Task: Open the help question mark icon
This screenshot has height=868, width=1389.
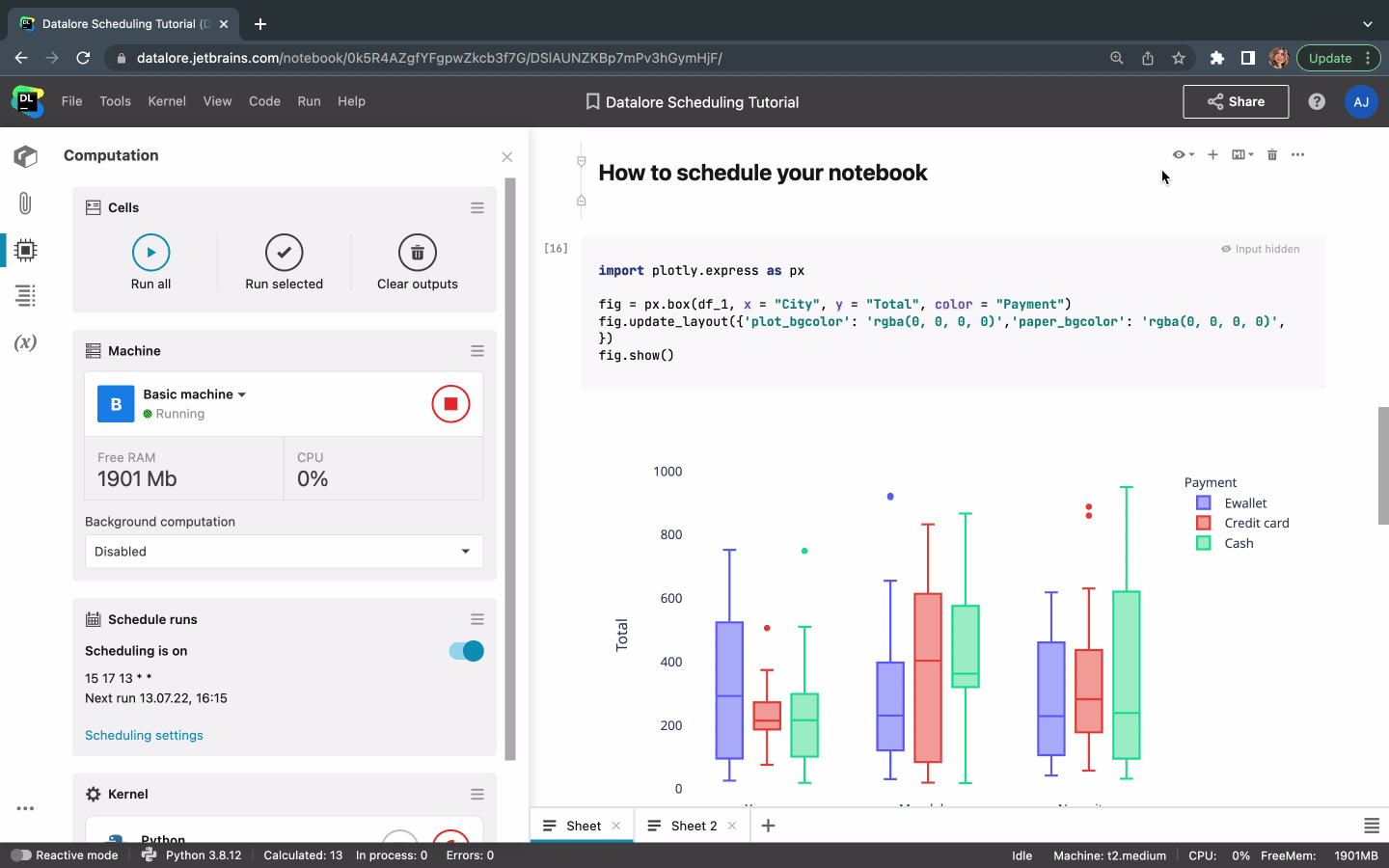Action: coord(1316,101)
